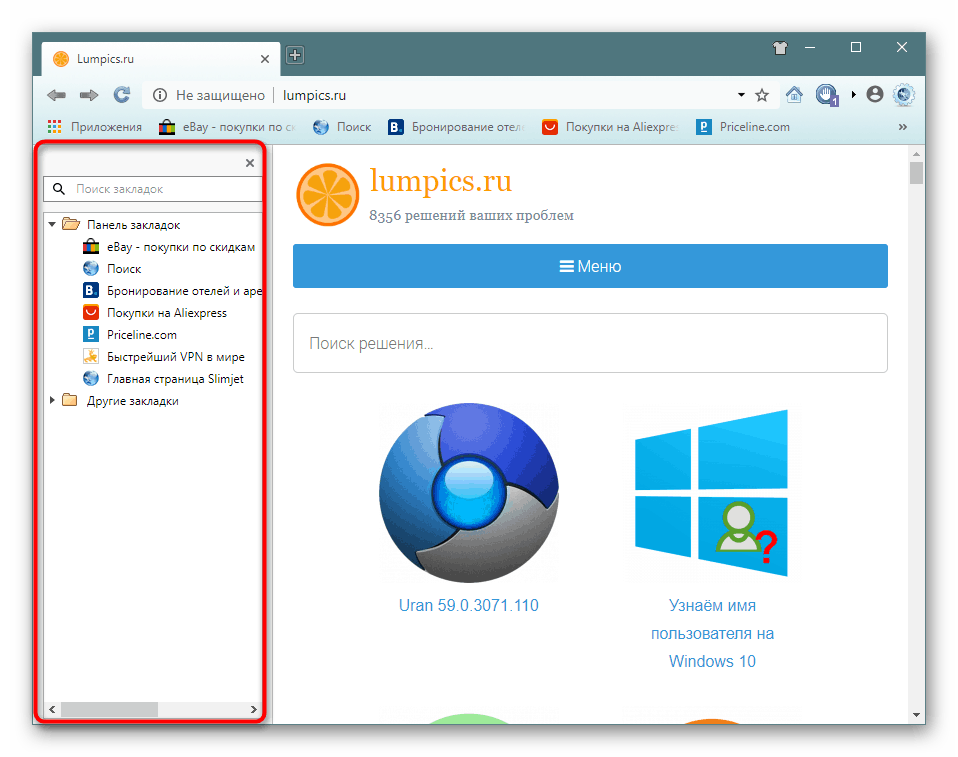Open the bookmarks bar overflow chevron
Viewport: 958px width, 757px height.
coord(902,127)
